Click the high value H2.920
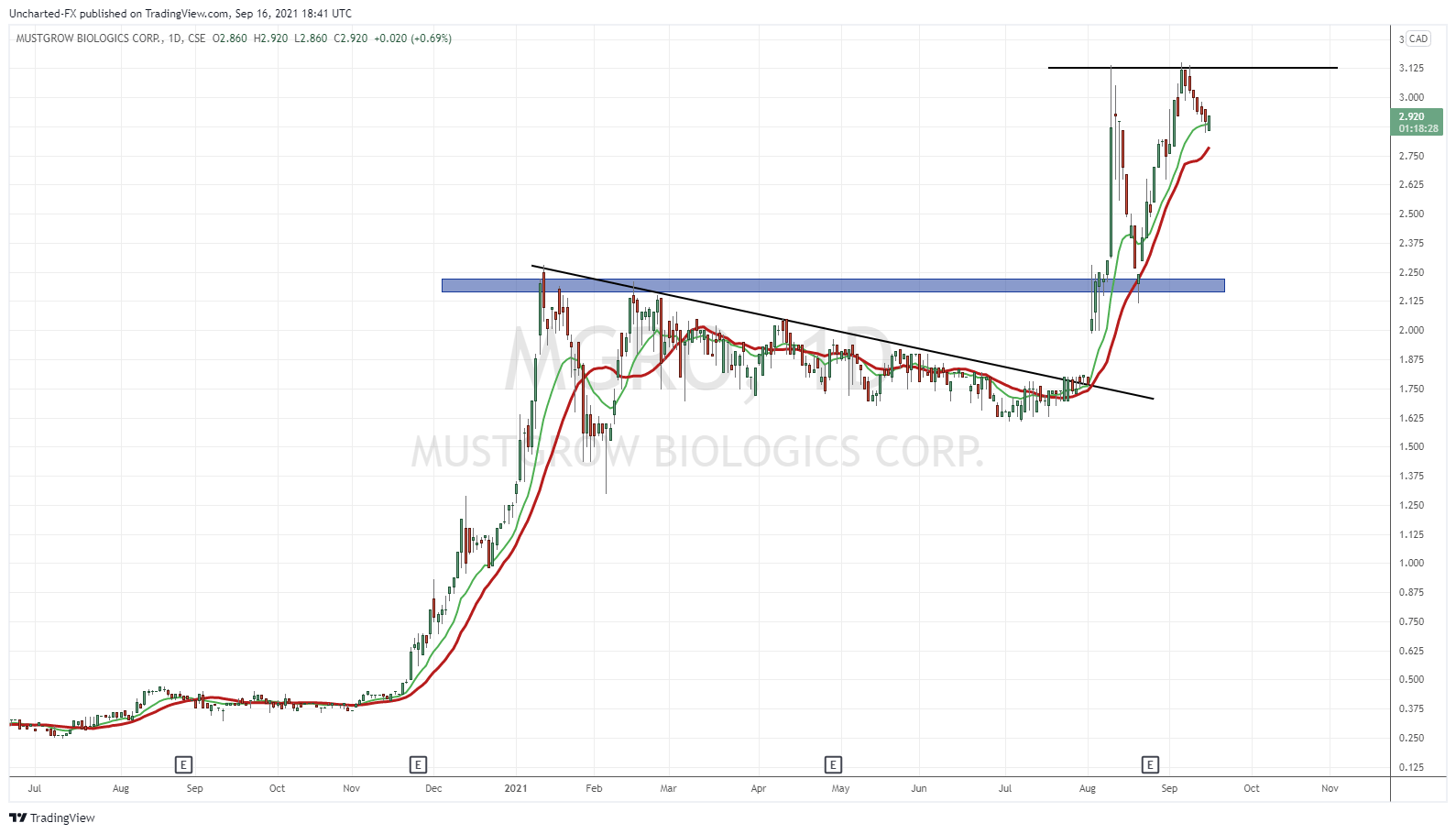Image resolution: width=1456 pixels, height=834 pixels. click(270, 38)
